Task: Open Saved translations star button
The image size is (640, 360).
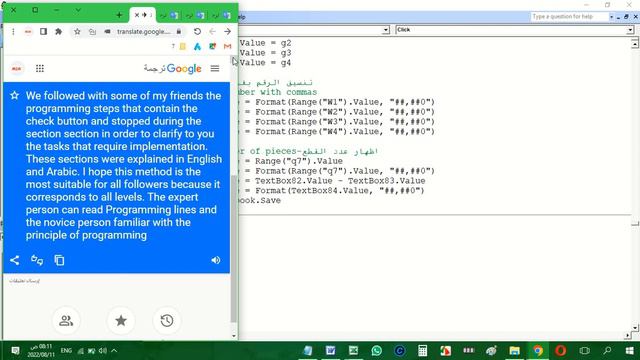Action: 121,320
